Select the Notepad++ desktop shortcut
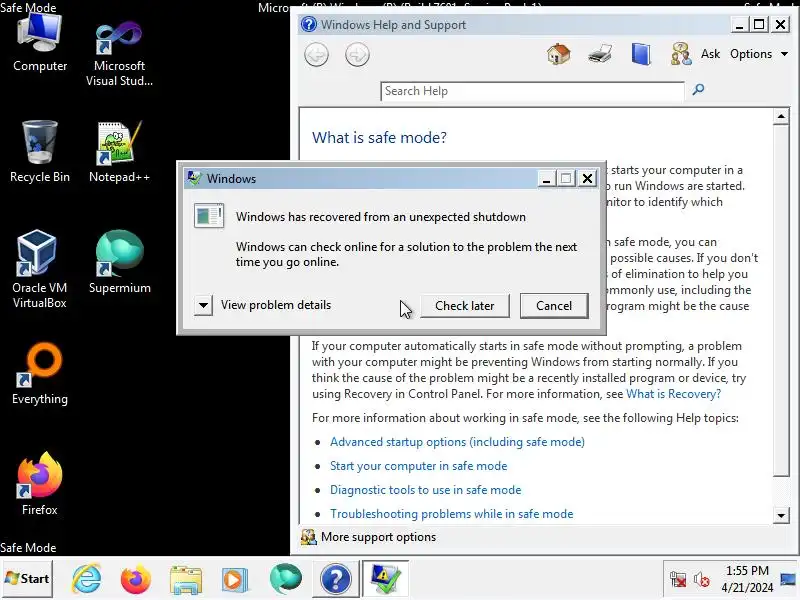Image resolution: width=800 pixels, height=600 pixels. [119, 151]
